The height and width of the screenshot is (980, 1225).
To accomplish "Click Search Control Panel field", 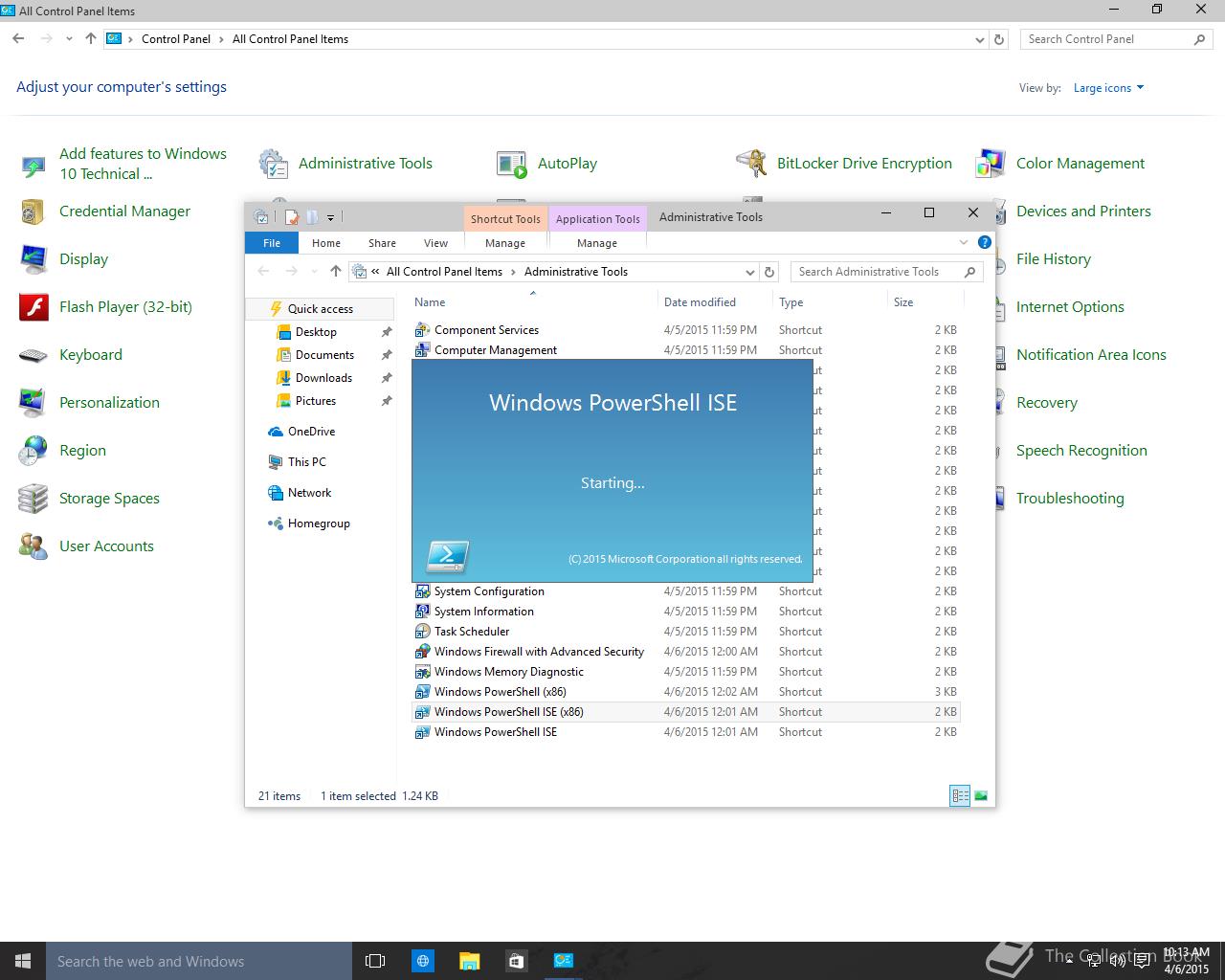I will tap(1115, 39).
